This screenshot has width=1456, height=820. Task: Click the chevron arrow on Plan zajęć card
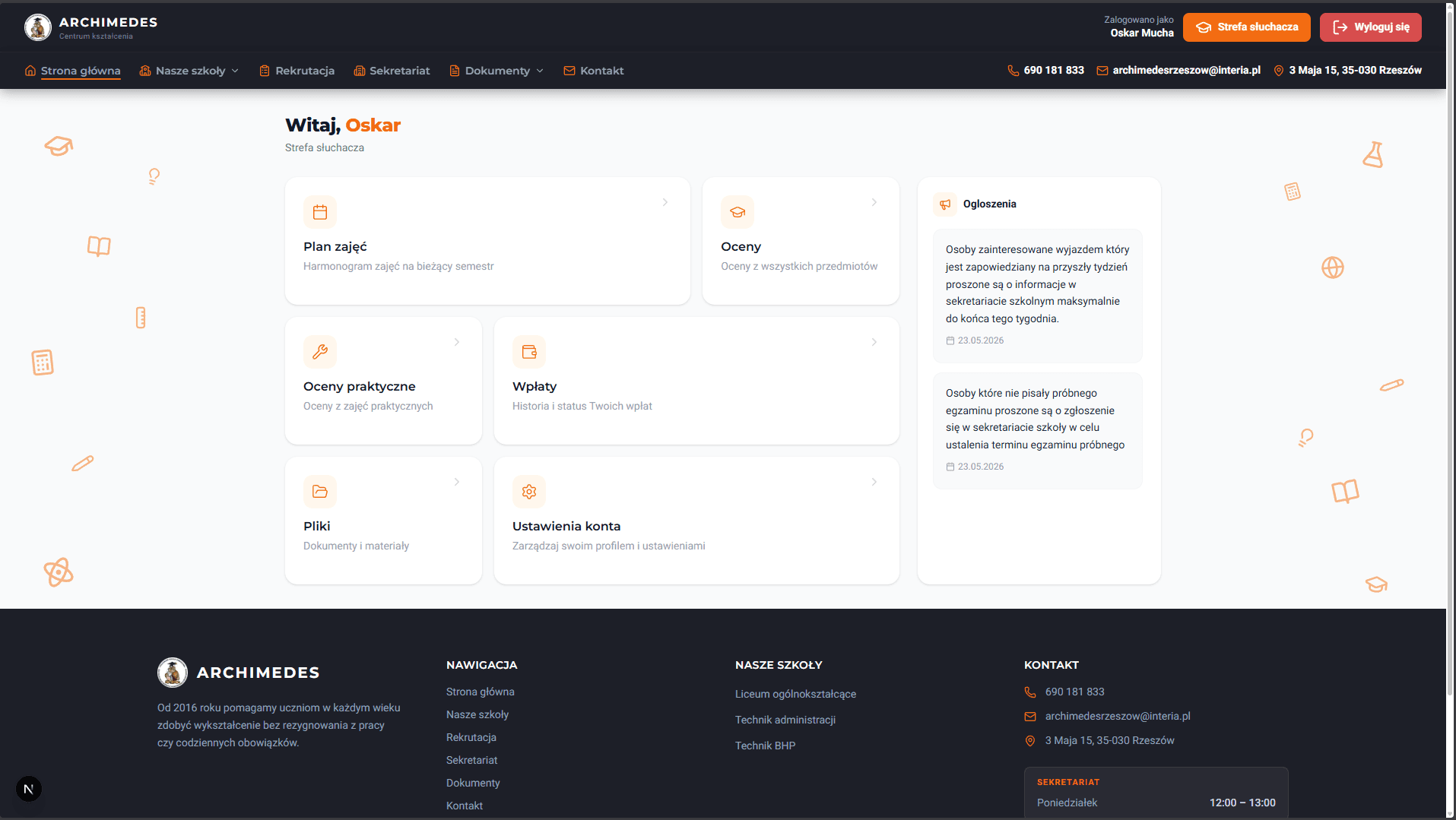pos(665,202)
